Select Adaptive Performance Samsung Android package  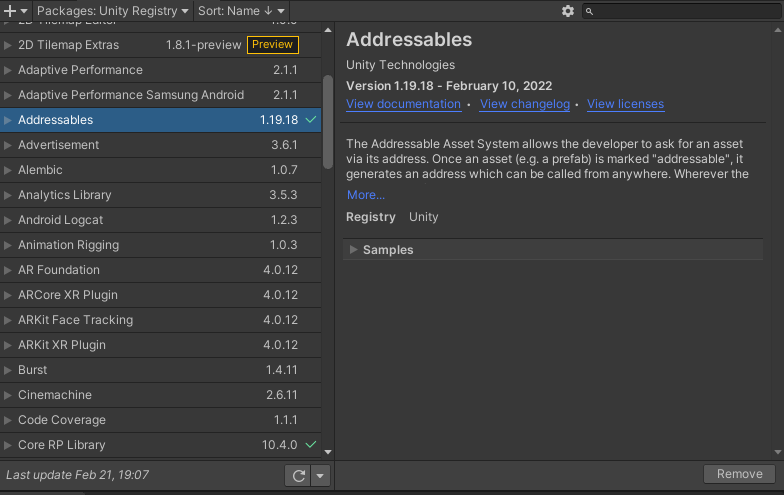(x=160, y=95)
